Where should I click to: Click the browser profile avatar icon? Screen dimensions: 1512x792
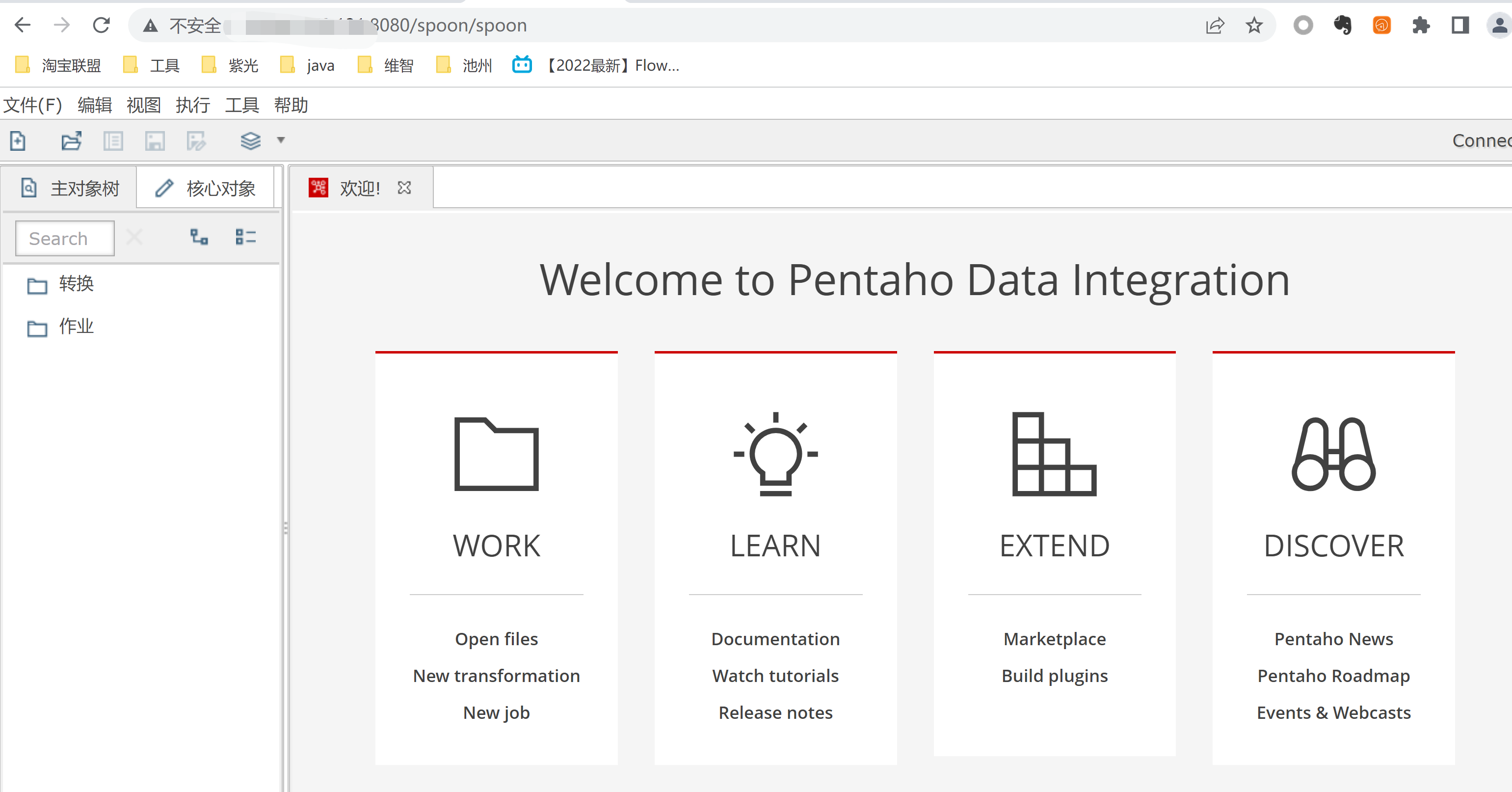1499,25
